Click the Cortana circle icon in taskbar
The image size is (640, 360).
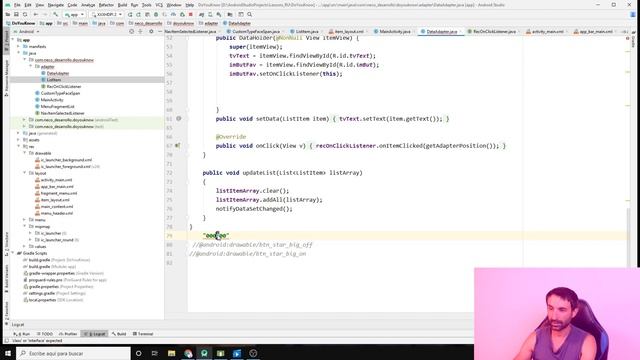(x=138, y=353)
